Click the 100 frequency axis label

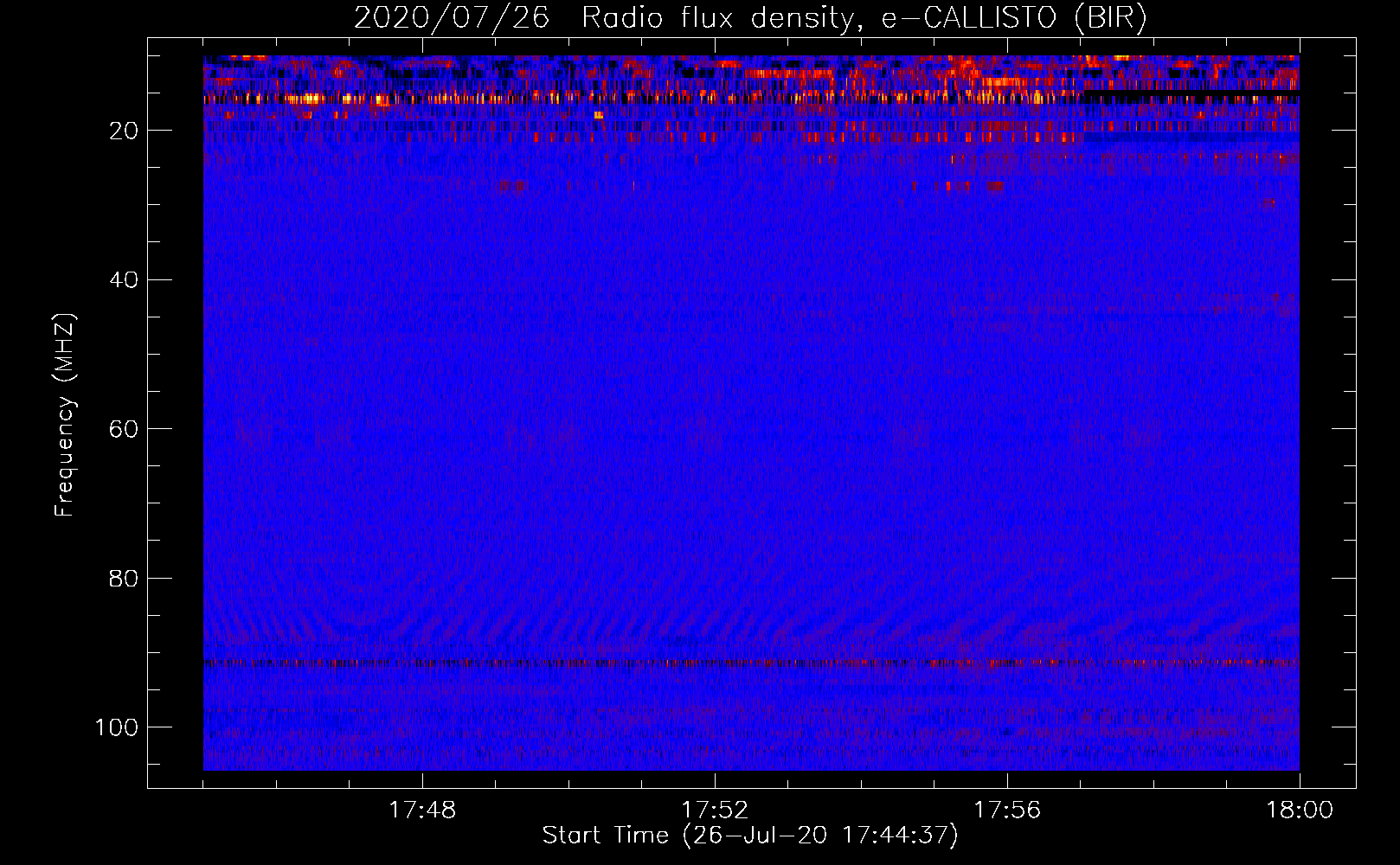click(117, 727)
